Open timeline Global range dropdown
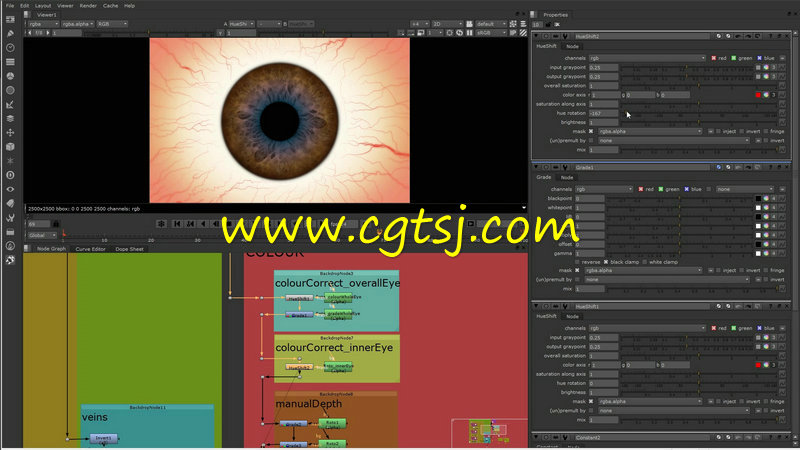This screenshot has height=450, width=800. [x=42, y=236]
